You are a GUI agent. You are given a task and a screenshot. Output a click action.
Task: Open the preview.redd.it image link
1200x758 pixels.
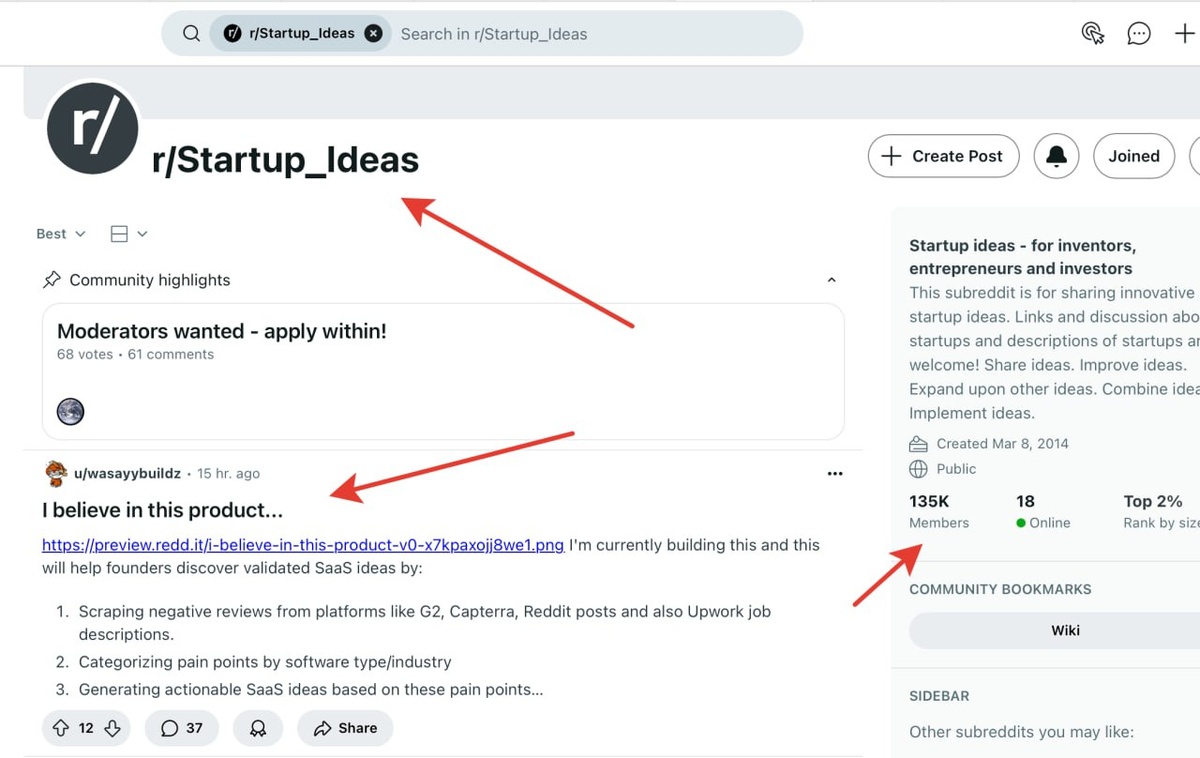[303, 545]
